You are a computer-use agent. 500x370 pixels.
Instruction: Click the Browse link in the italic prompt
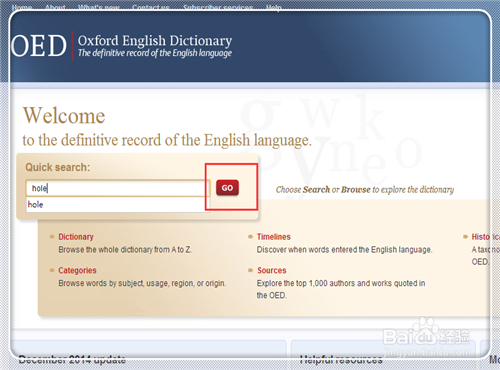tap(356, 190)
